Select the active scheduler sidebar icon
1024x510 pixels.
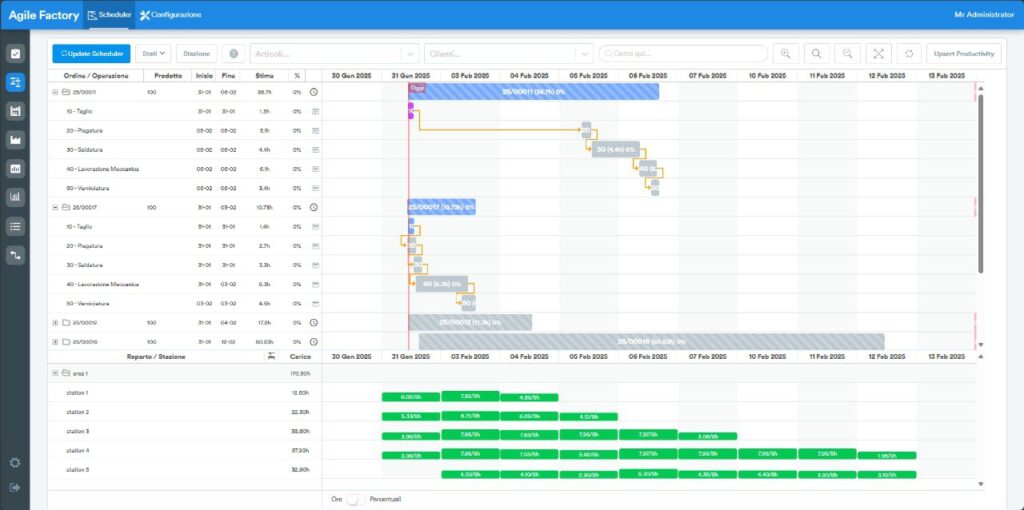coord(15,82)
